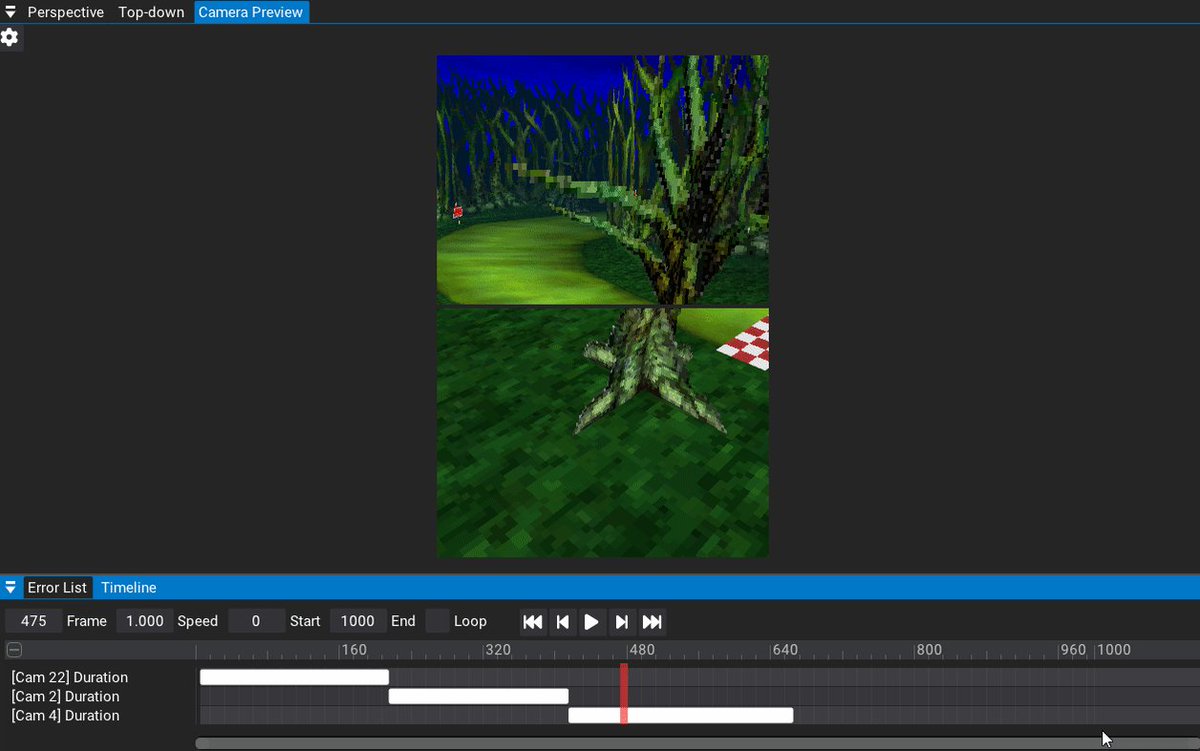Step back one frame
1200x751 pixels.
pos(563,622)
